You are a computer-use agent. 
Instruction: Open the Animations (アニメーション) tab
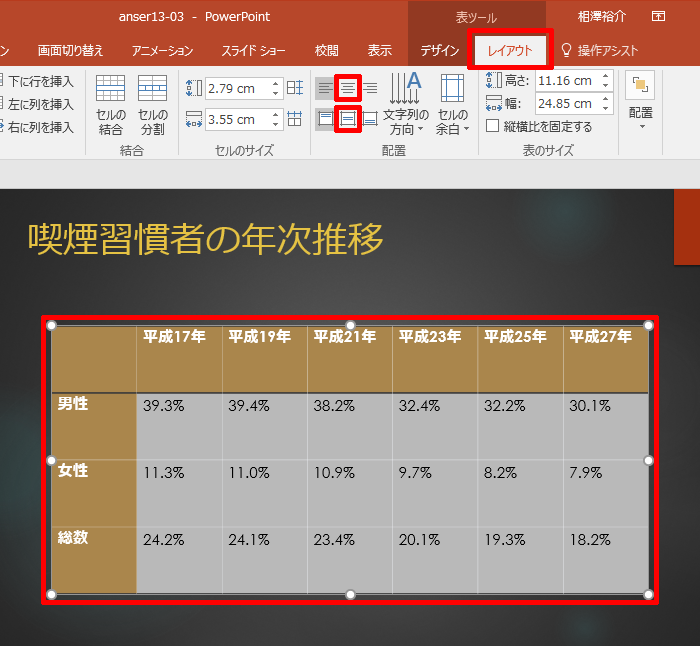click(x=162, y=50)
